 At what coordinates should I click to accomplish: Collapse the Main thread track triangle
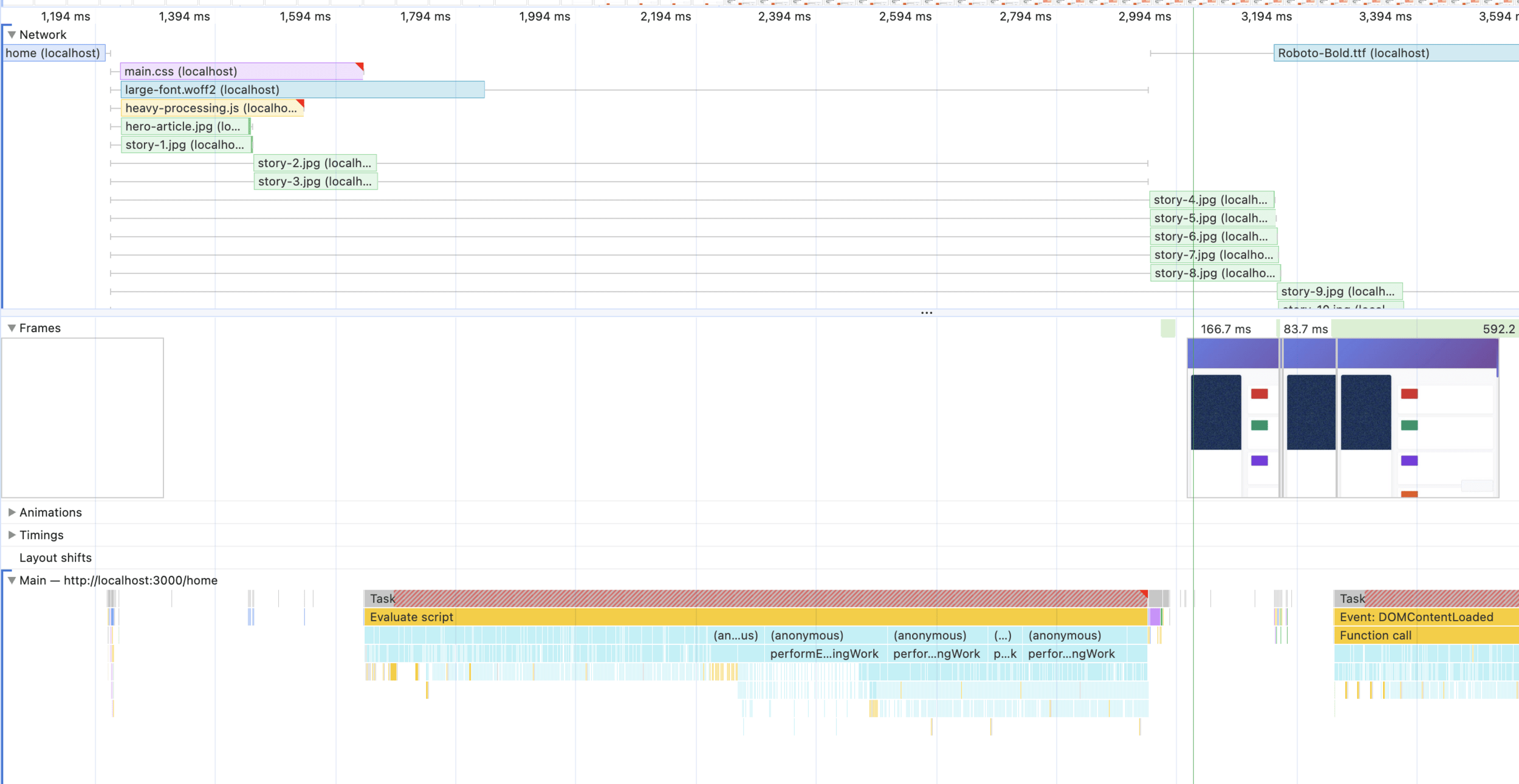pos(12,581)
